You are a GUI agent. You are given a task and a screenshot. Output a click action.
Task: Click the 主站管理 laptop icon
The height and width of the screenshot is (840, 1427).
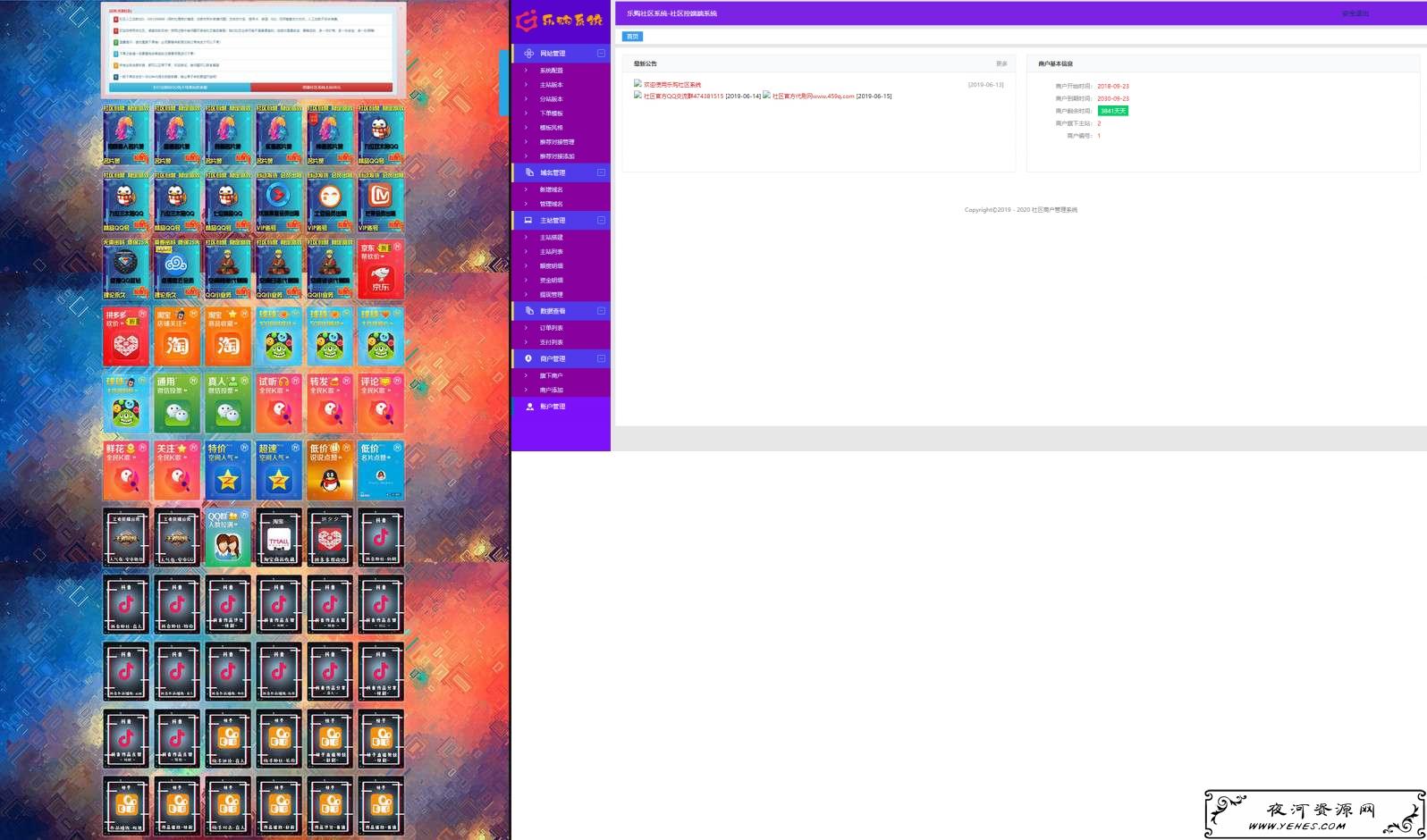click(528, 220)
